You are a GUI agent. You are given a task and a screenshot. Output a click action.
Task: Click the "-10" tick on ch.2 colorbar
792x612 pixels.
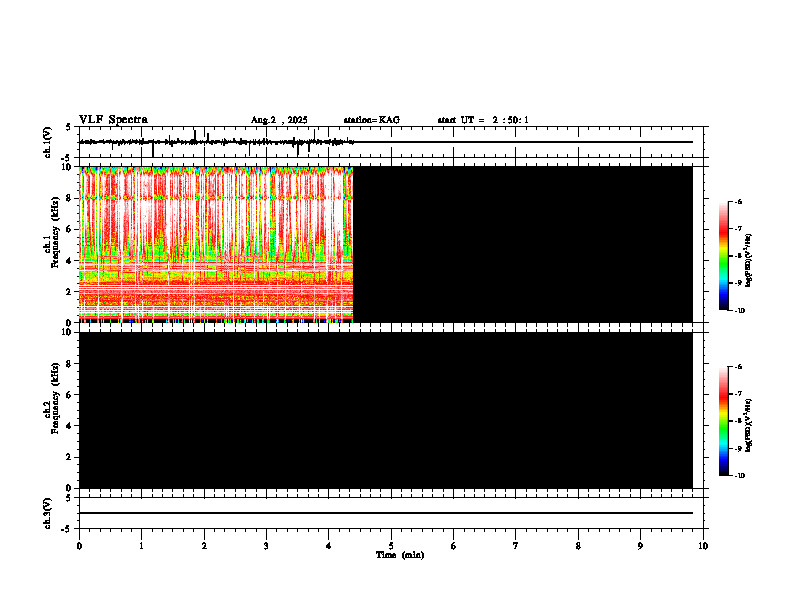[739, 476]
